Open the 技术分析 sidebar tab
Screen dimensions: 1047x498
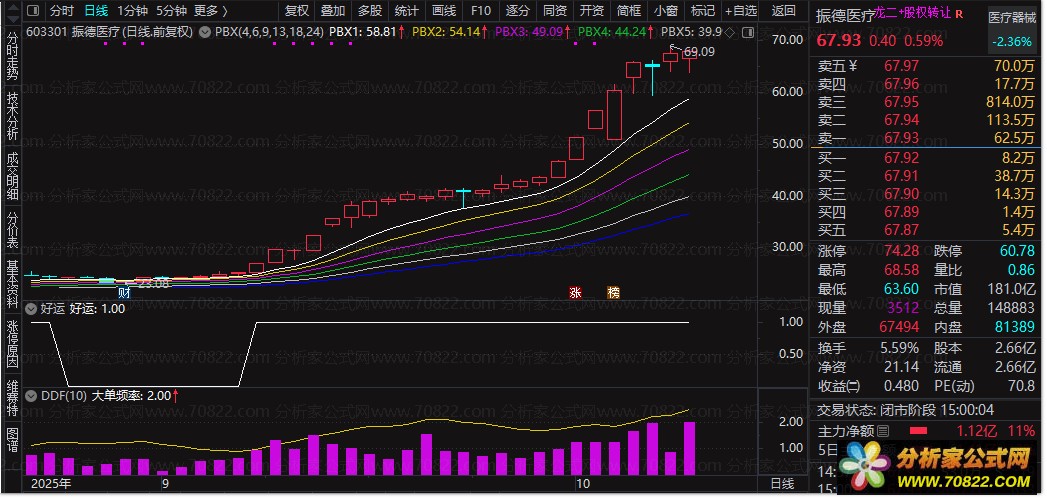[12, 115]
